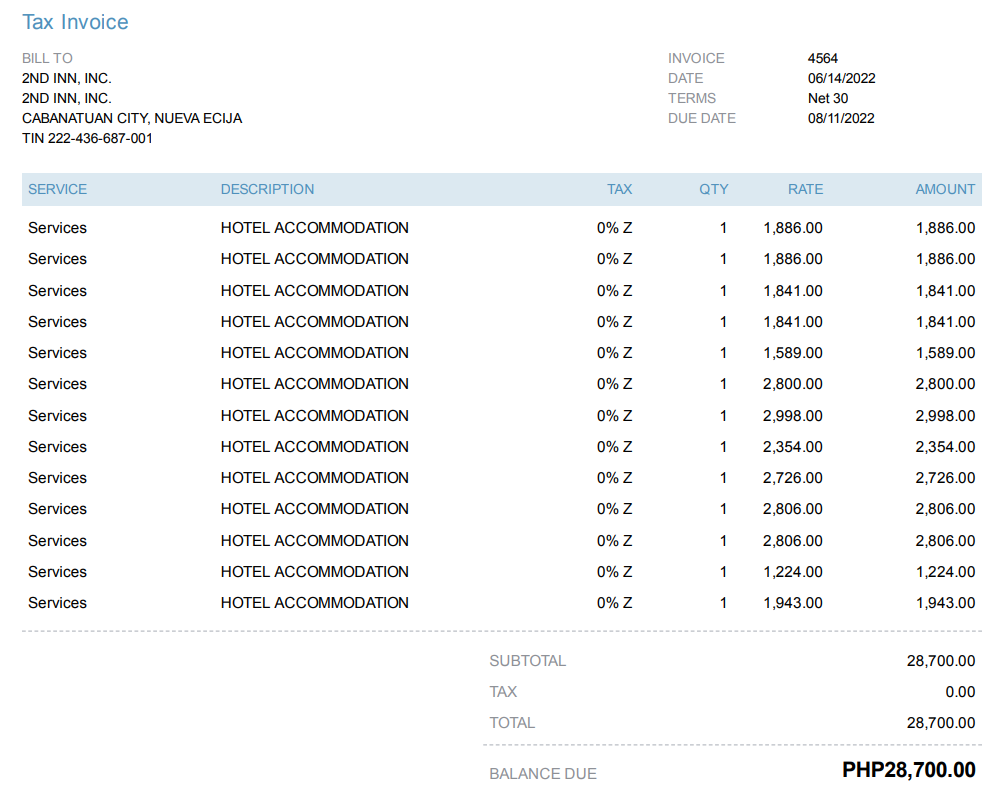
Task: Click the TAX column header
Action: coord(619,189)
